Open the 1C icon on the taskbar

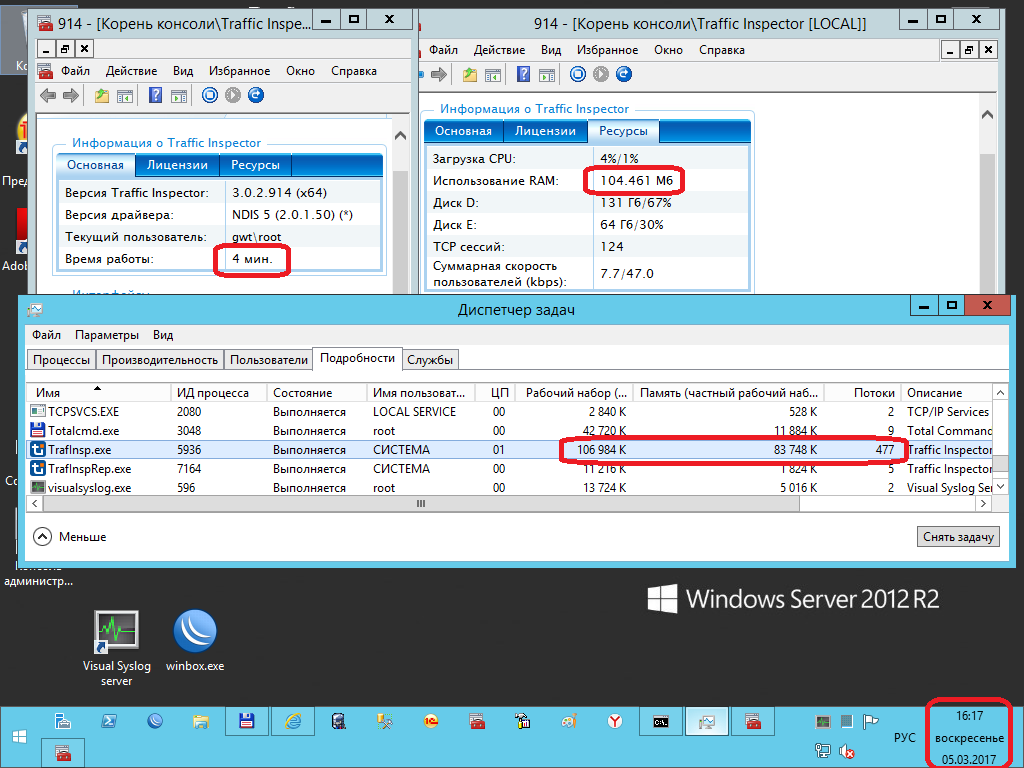click(x=431, y=722)
